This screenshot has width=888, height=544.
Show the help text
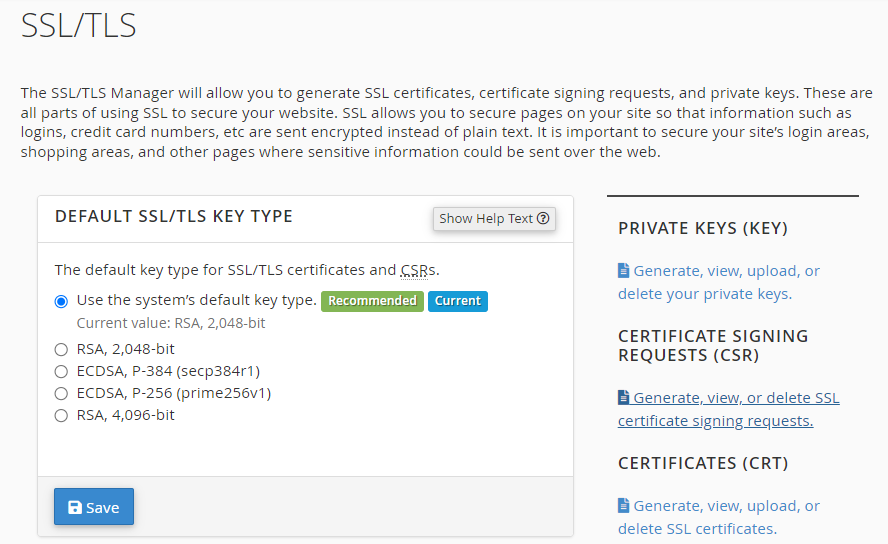[494, 219]
